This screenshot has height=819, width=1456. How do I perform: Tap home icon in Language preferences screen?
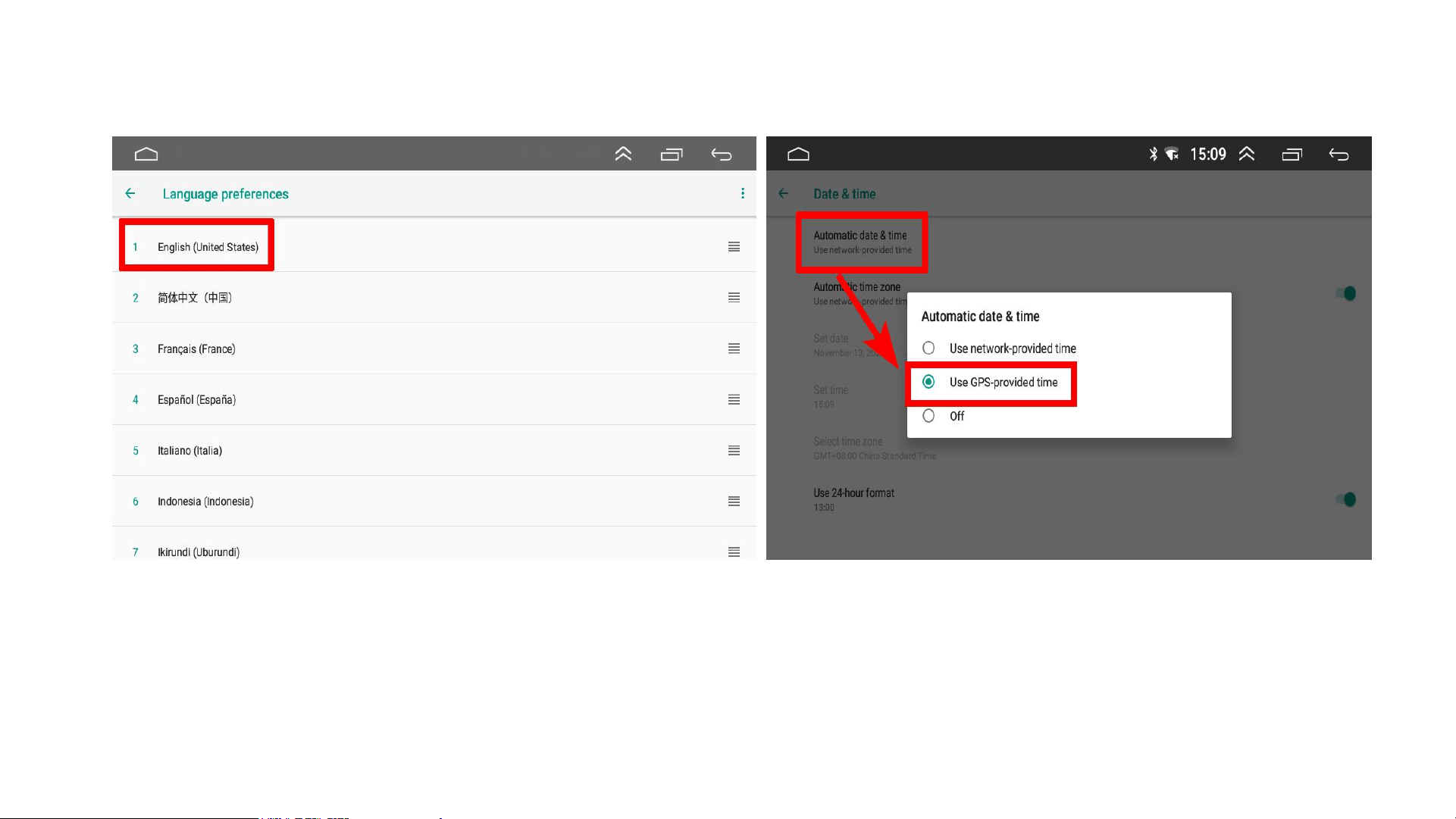point(146,155)
